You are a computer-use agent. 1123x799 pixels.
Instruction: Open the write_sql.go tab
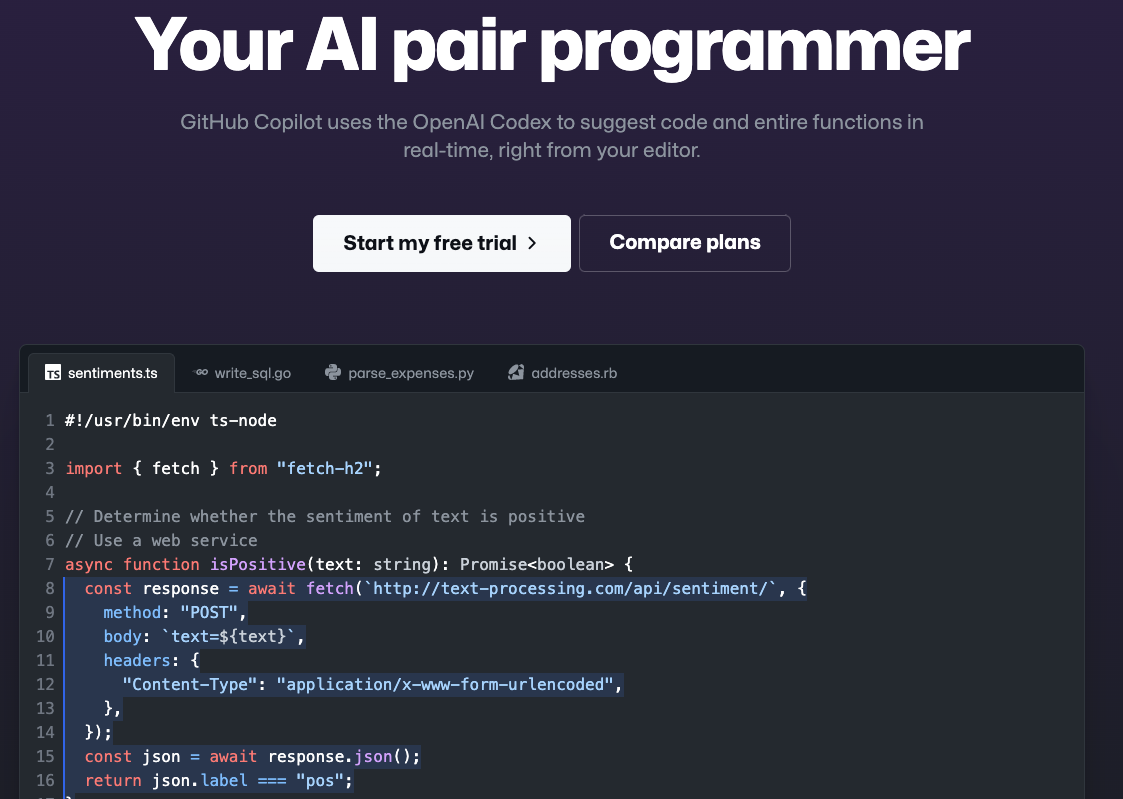[242, 373]
